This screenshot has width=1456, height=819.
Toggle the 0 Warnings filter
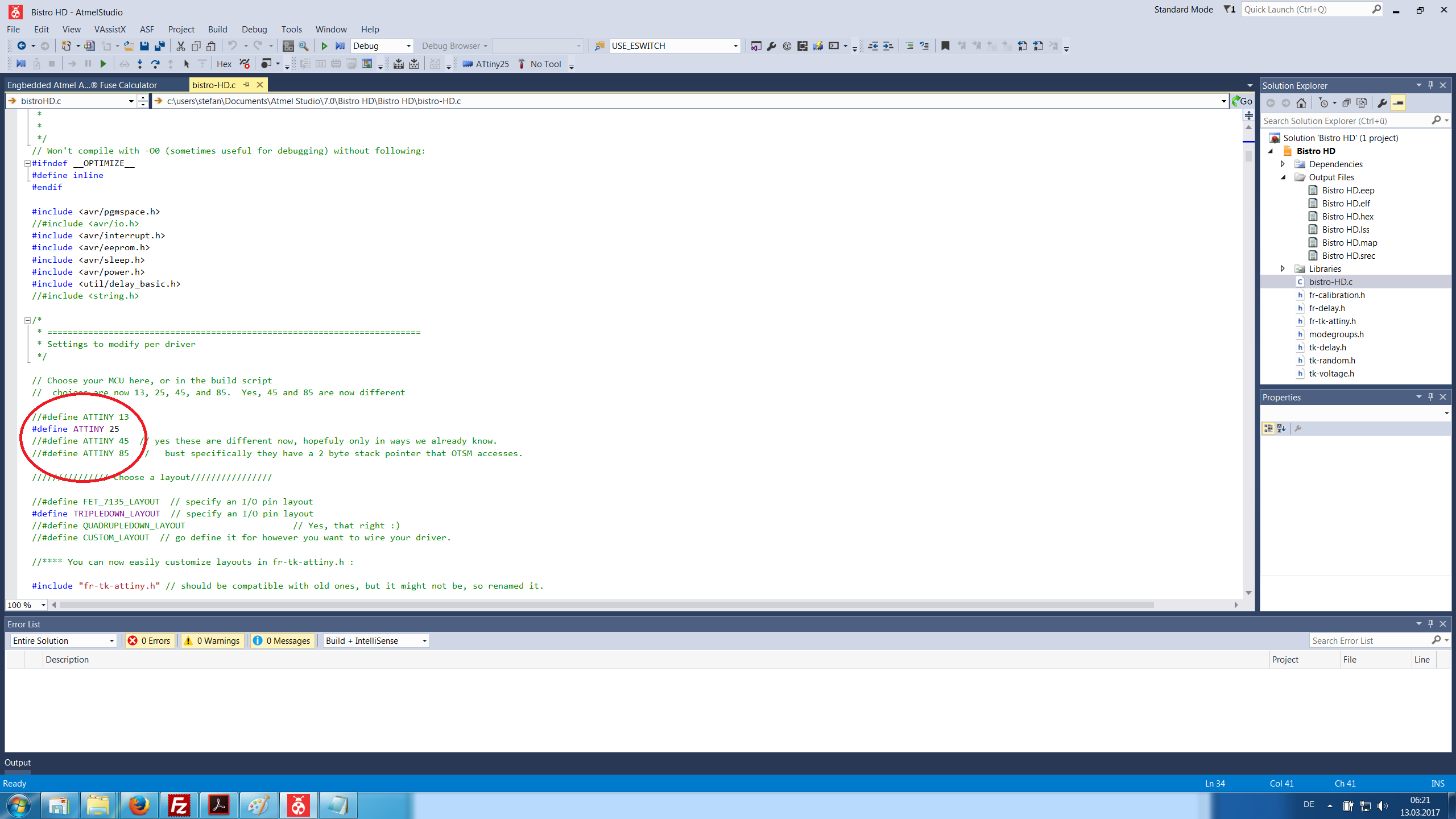point(212,641)
